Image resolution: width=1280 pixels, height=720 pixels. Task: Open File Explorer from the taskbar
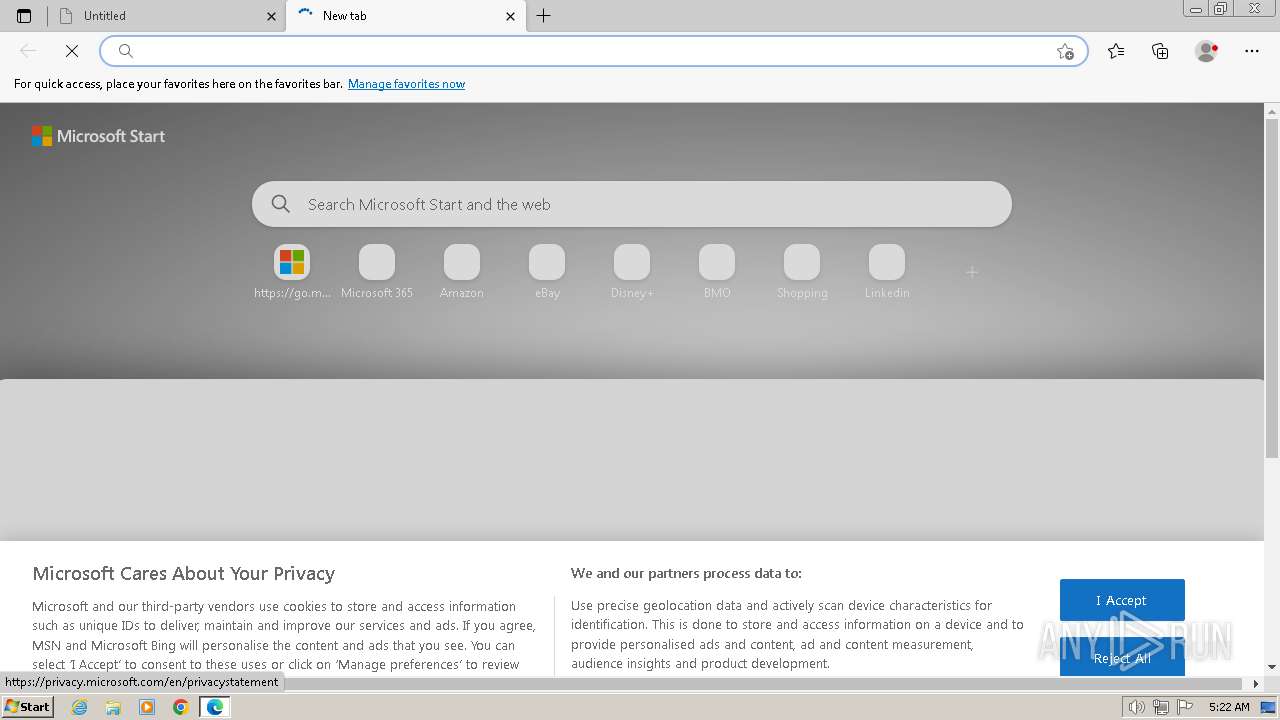(x=113, y=707)
